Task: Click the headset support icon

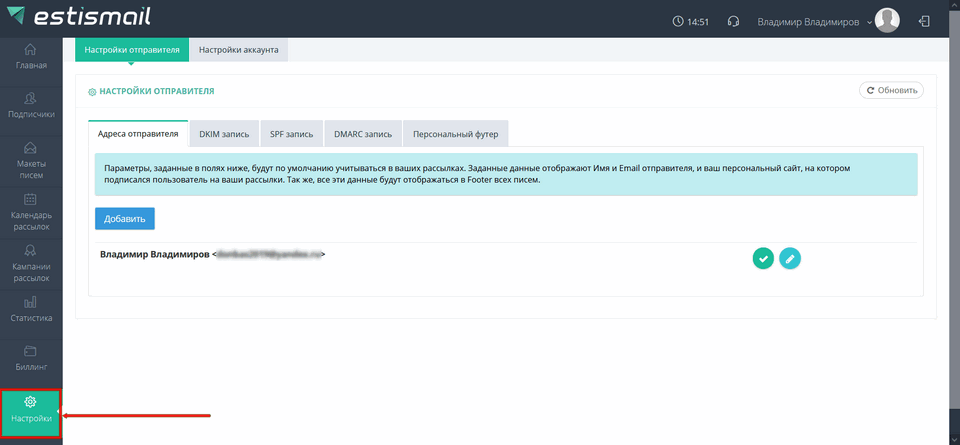Action: [x=734, y=21]
